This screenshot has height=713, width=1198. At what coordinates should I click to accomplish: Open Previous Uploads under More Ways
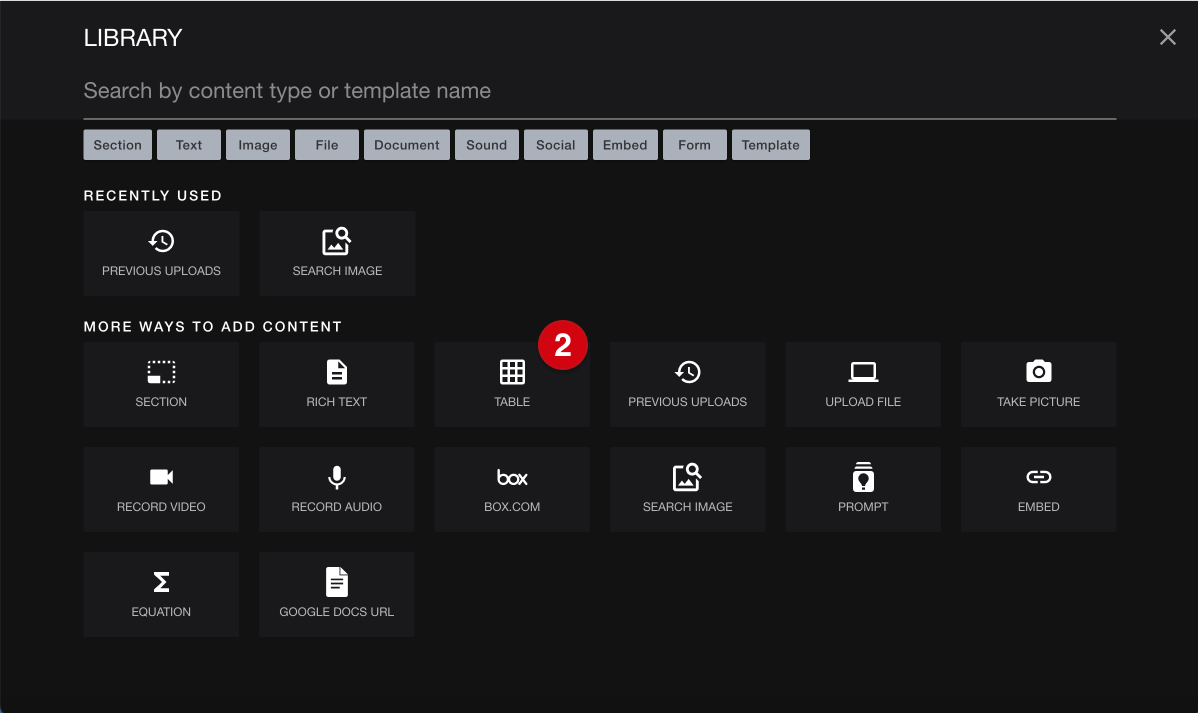[x=688, y=384]
